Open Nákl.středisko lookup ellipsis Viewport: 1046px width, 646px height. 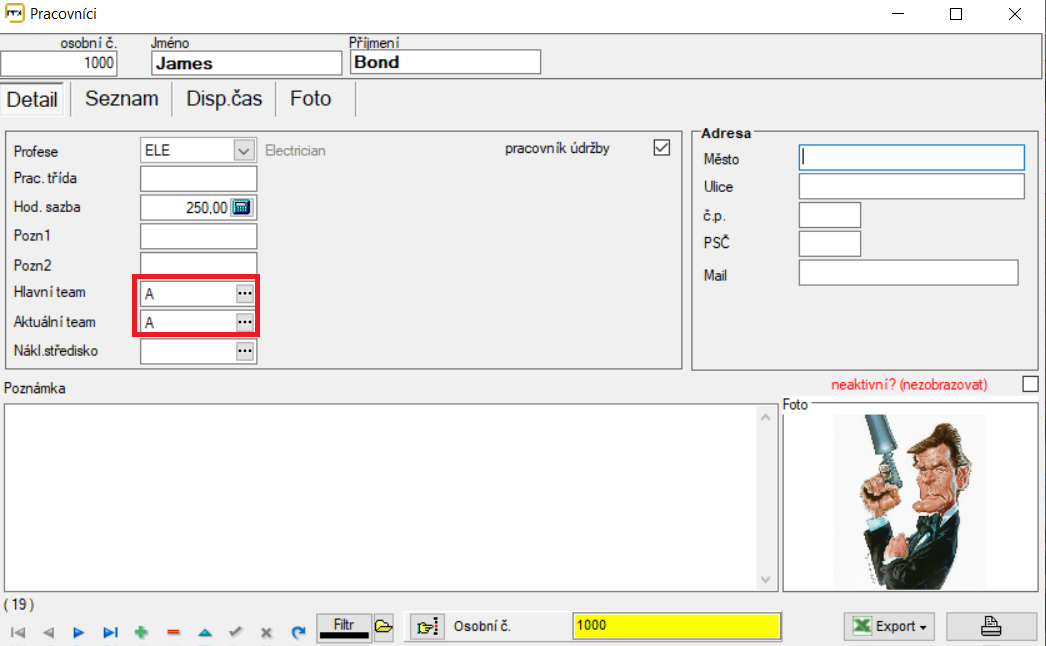pyautogui.click(x=245, y=351)
